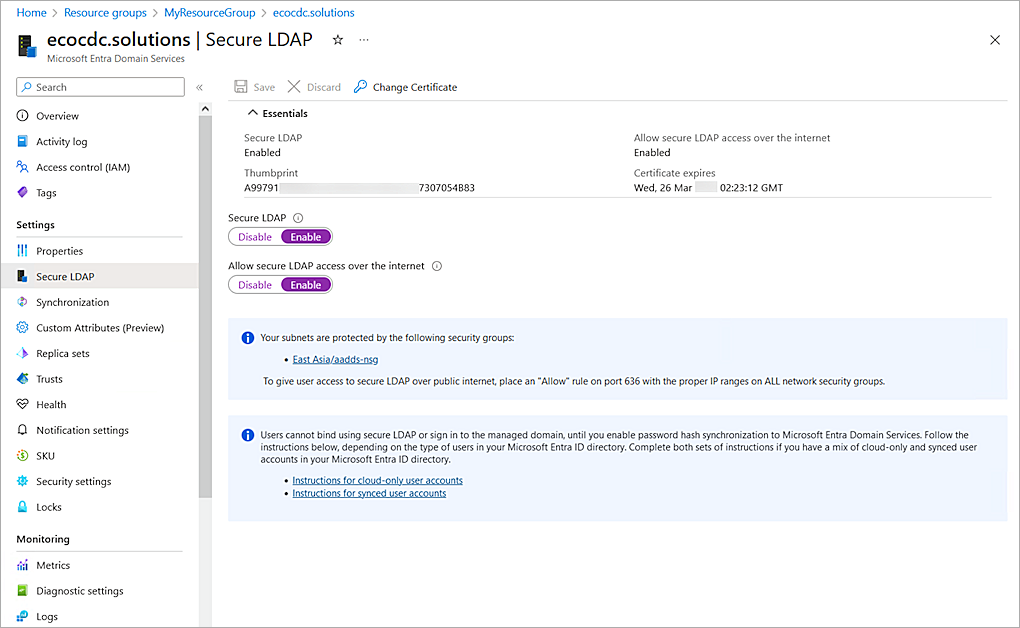Enable the Secure LDAP toggle option

(306, 237)
